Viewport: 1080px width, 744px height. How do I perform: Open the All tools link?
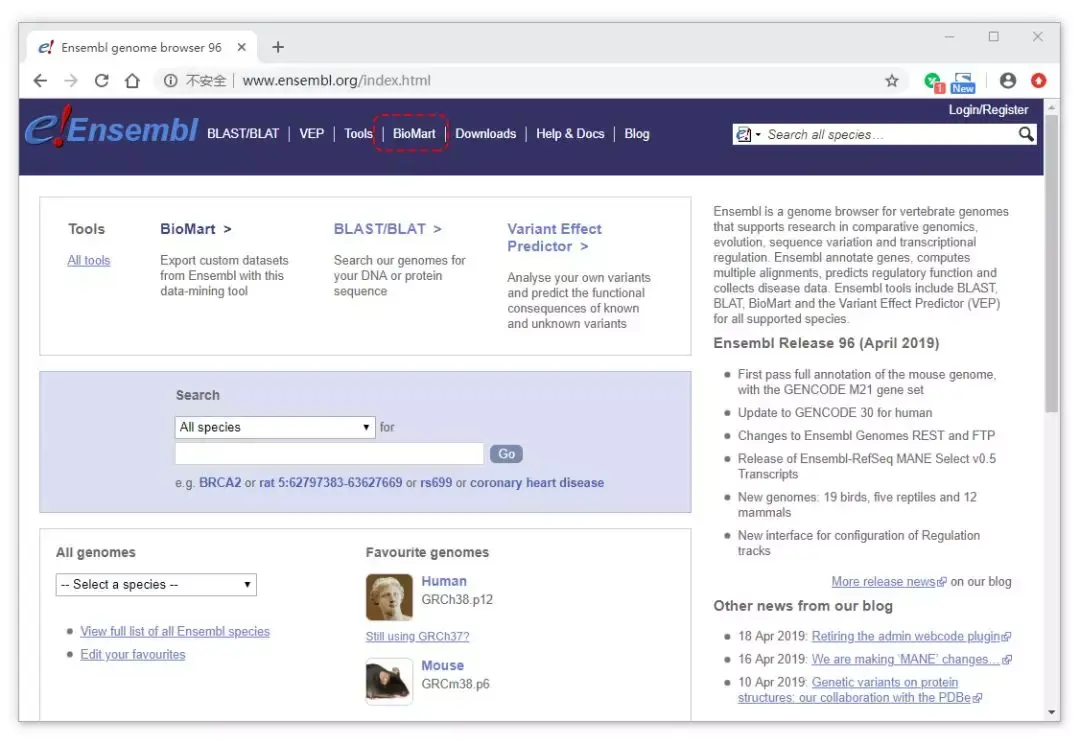tap(89, 260)
